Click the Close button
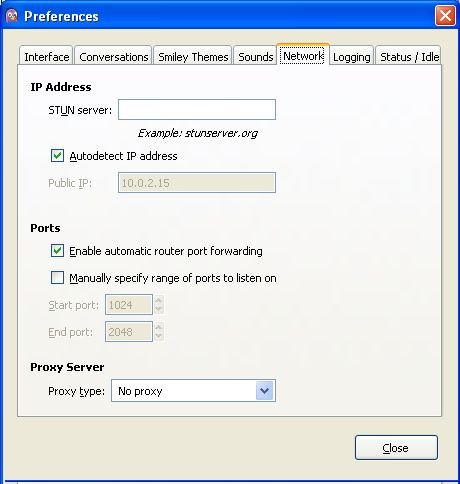 pyautogui.click(x=396, y=448)
